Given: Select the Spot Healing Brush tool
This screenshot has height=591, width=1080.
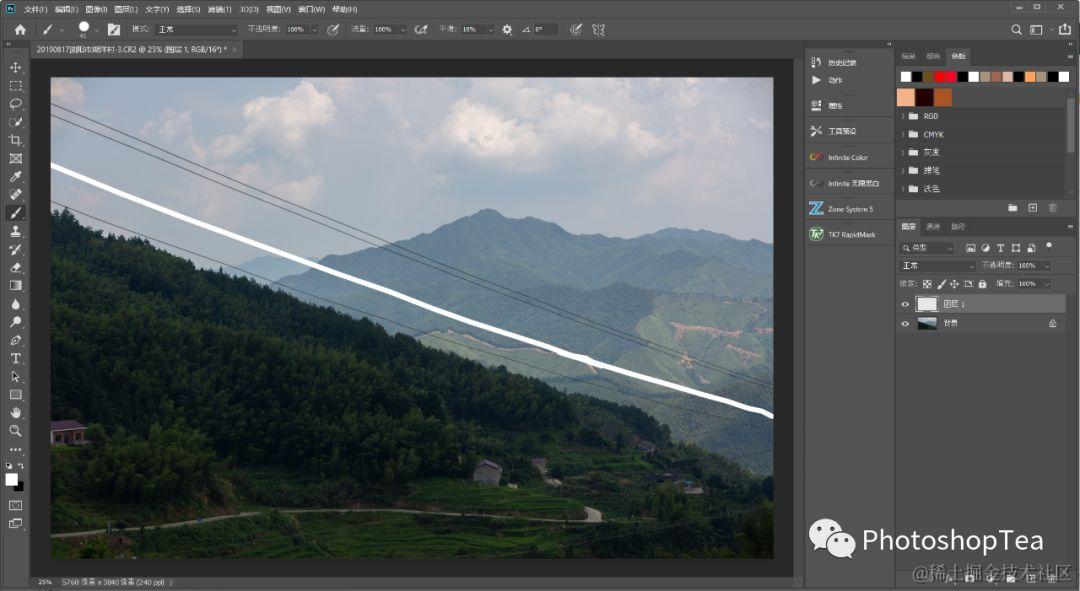Looking at the screenshot, I should coord(15,195).
